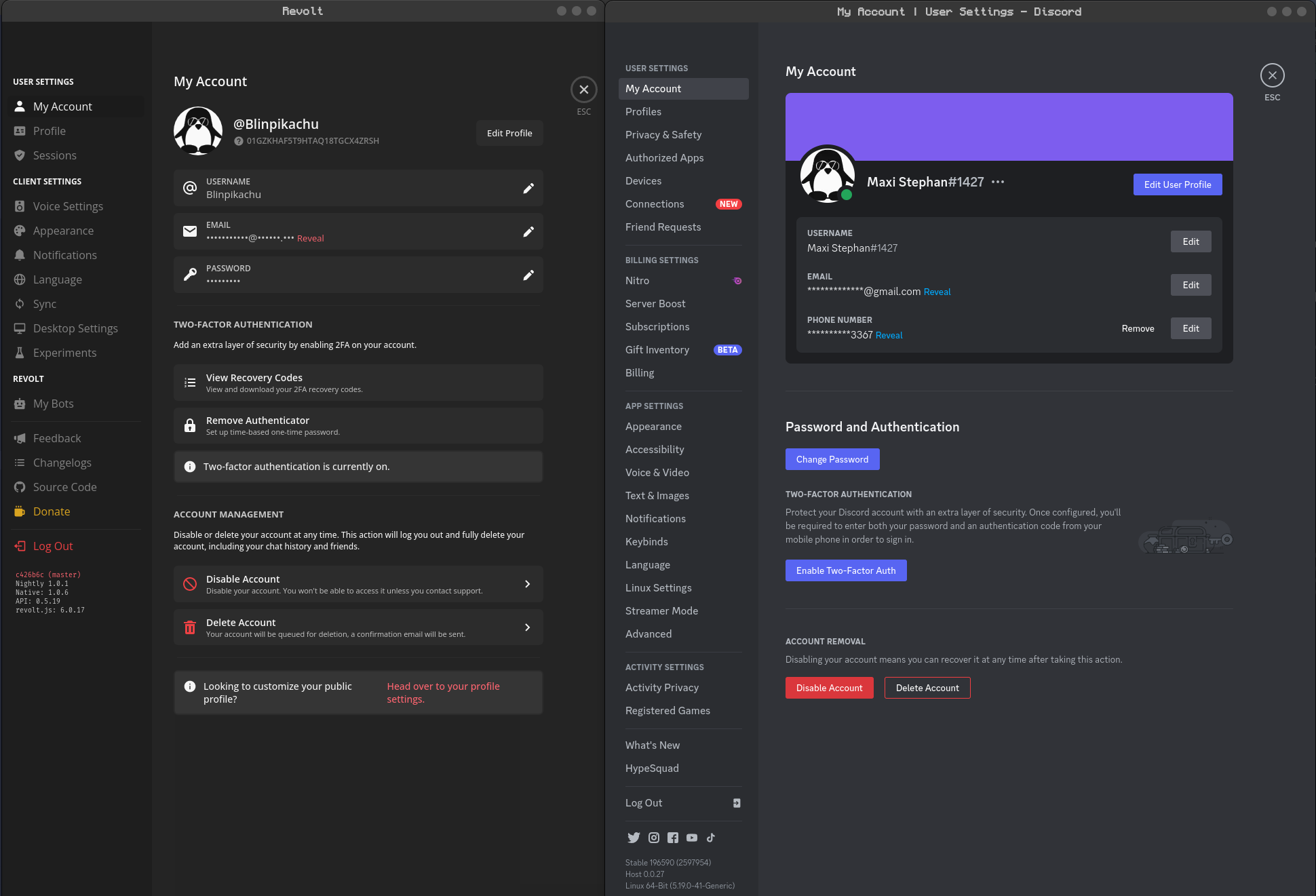Reveal the email address in Discord
Screen dimensions: 1316x896
pos(937,292)
